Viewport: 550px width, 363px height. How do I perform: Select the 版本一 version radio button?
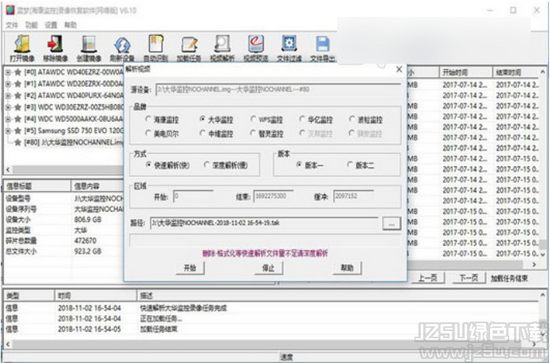pos(299,164)
